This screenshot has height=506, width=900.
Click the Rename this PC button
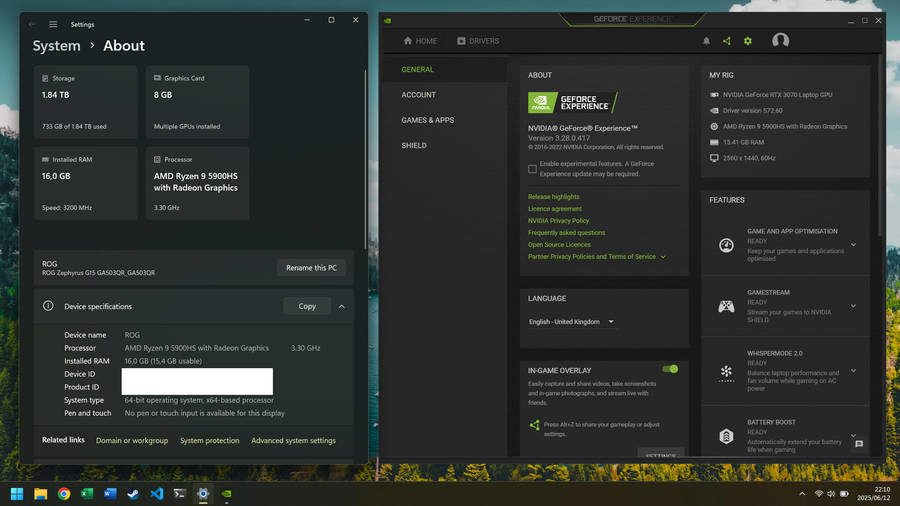pos(312,268)
